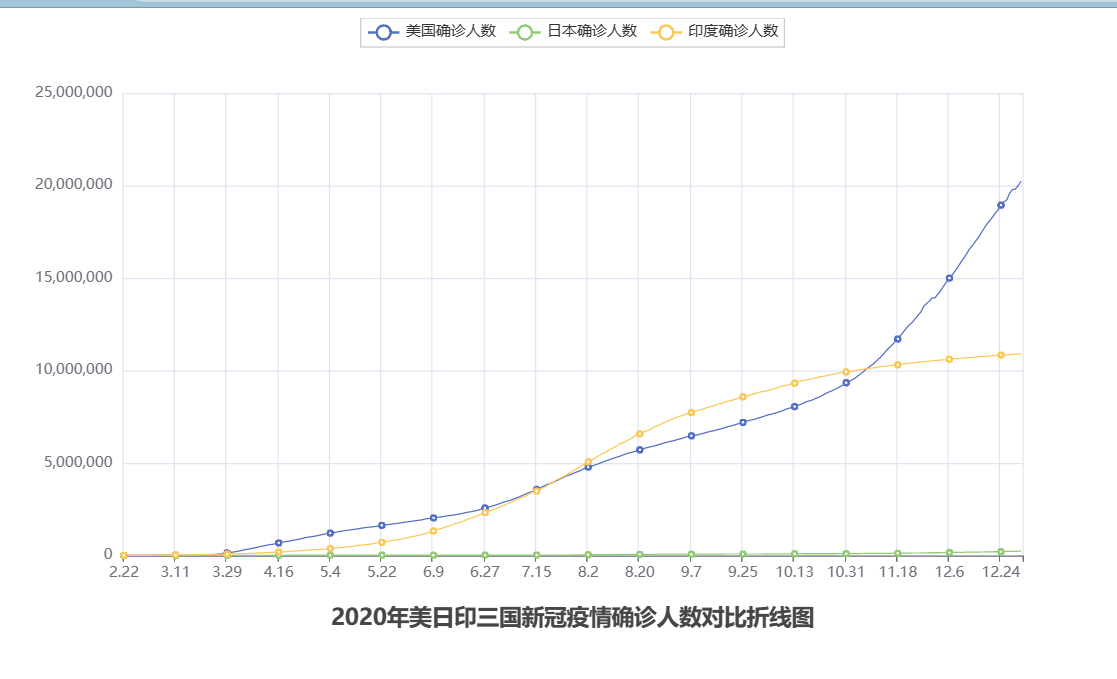Click the blue US marker at 12.24
Image resolution: width=1117 pixels, height=679 pixels.
pyautogui.click(x=1000, y=205)
